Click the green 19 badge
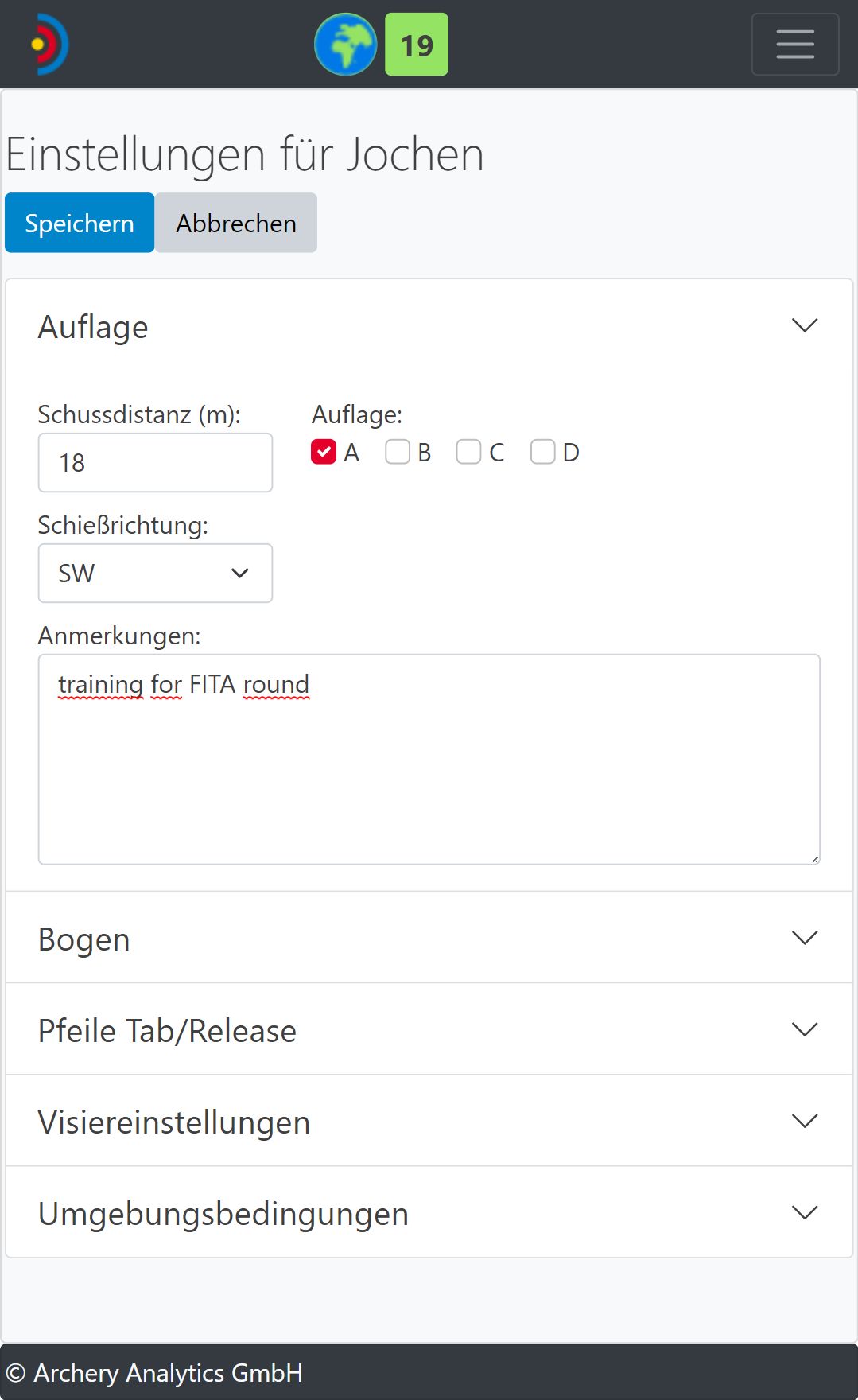858x1400 pixels. coord(417,45)
